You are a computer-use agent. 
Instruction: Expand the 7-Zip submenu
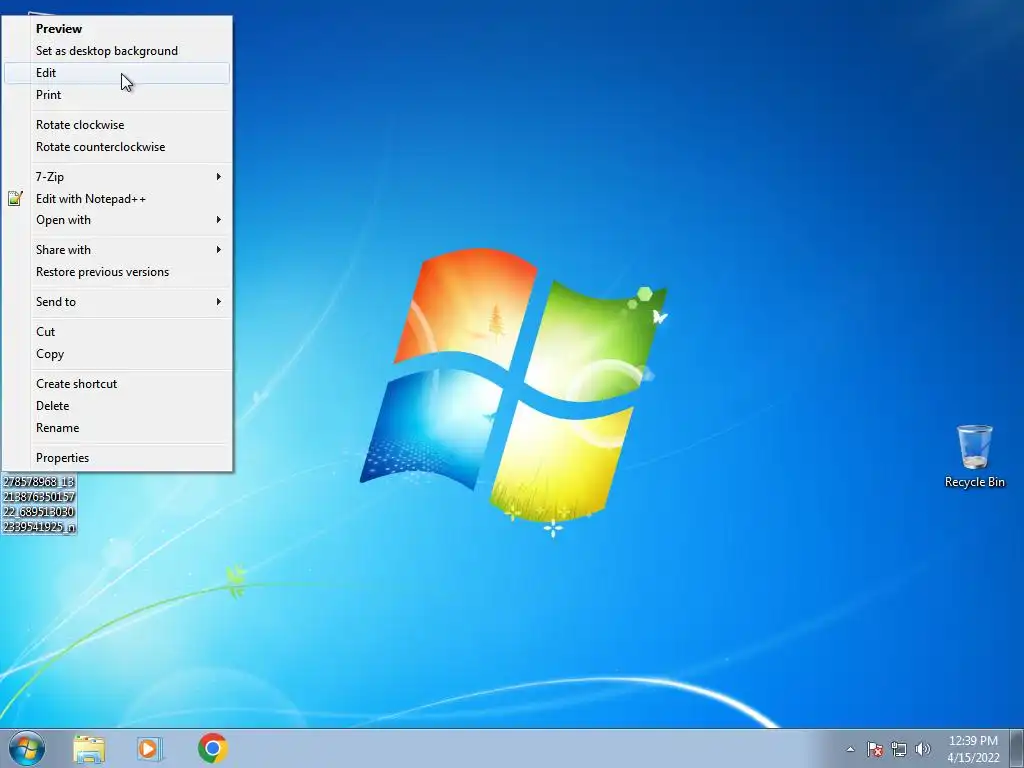tap(118, 177)
